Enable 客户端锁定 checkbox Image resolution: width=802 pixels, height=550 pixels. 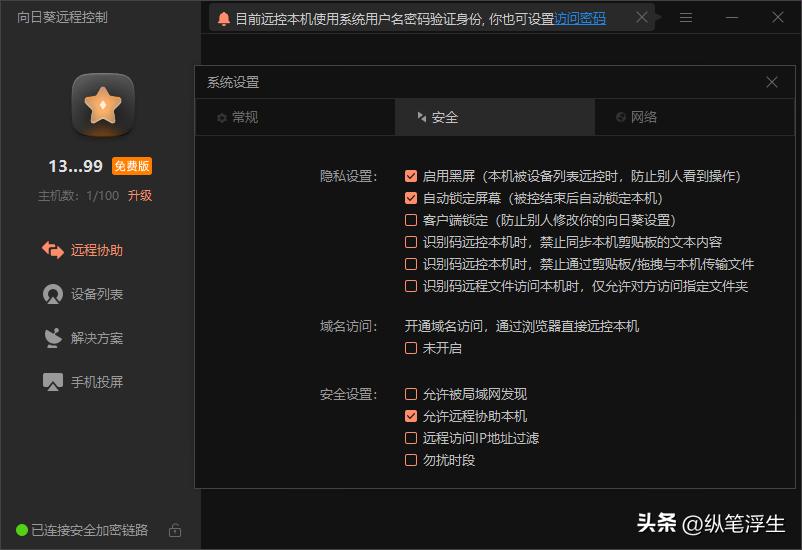pyautogui.click(x=411, y=220)
